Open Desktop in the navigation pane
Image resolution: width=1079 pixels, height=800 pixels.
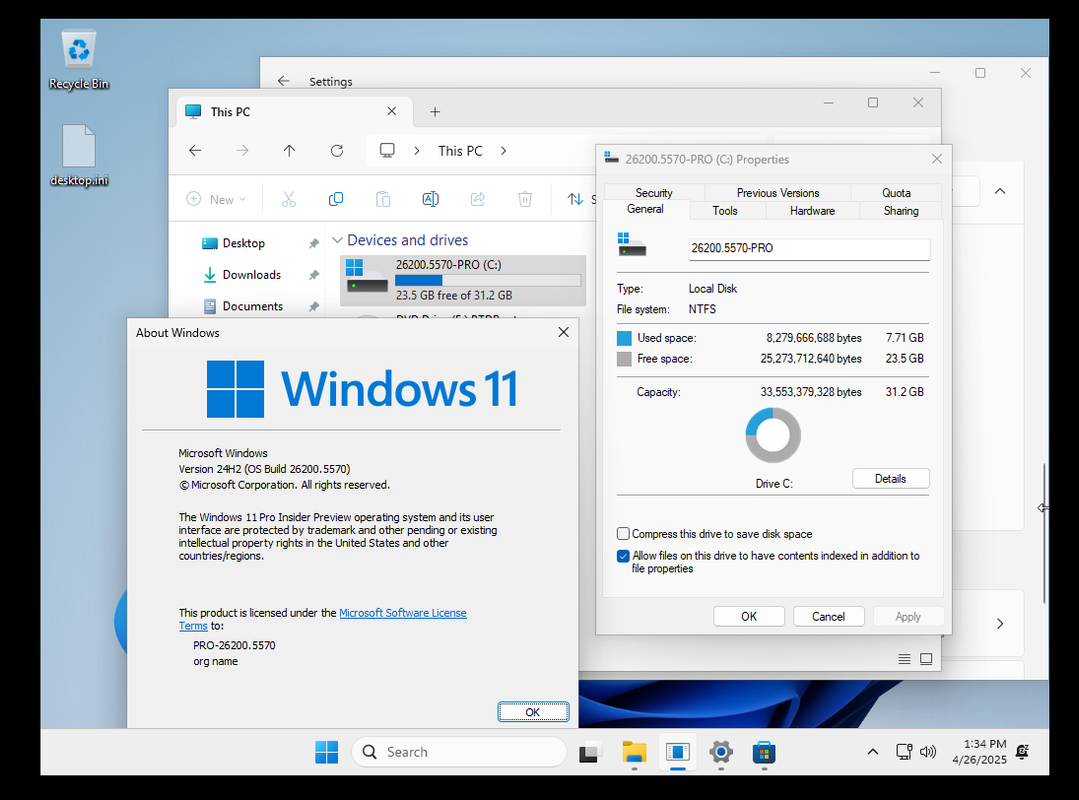244,243
